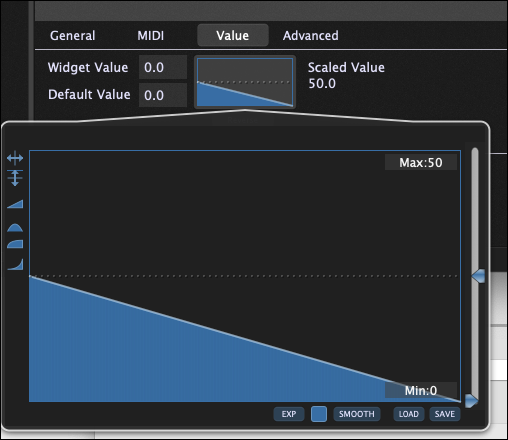Select the linear ramp curve preset
This screenshot has height=440, width=508.
point(15,204)
